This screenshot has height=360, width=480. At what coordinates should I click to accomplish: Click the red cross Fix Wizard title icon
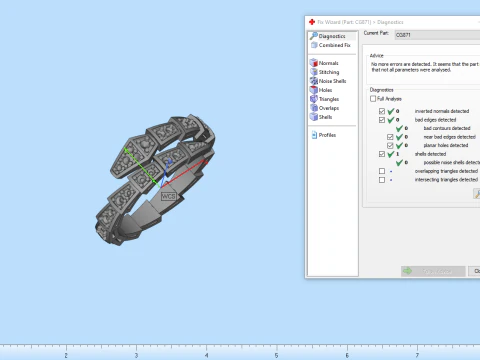312,22
